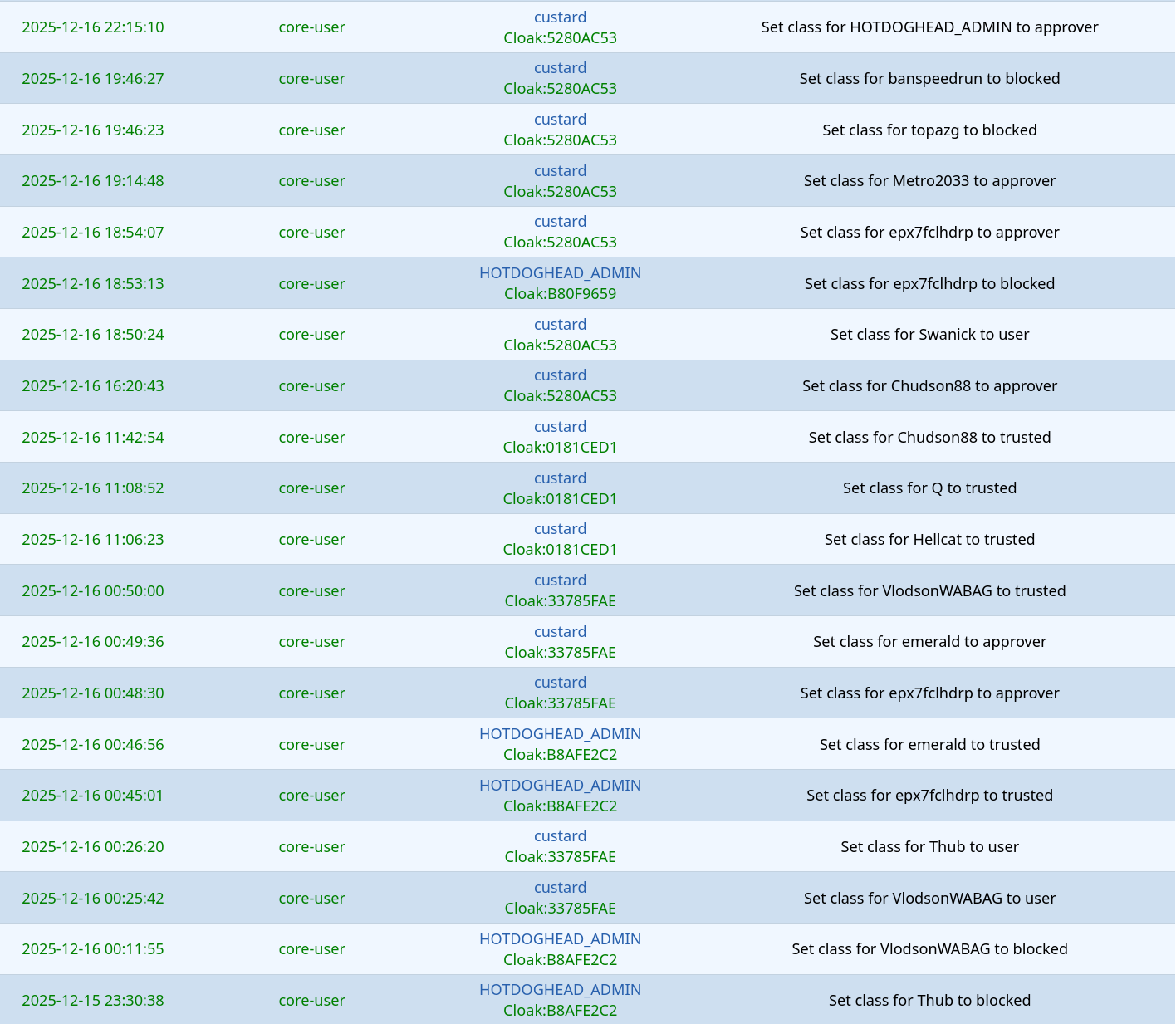1176x1024 pixels.
Task: Click timestamp 2025-12-16 11:08:52
Action: pyautogui.click(x=93, y=488)
